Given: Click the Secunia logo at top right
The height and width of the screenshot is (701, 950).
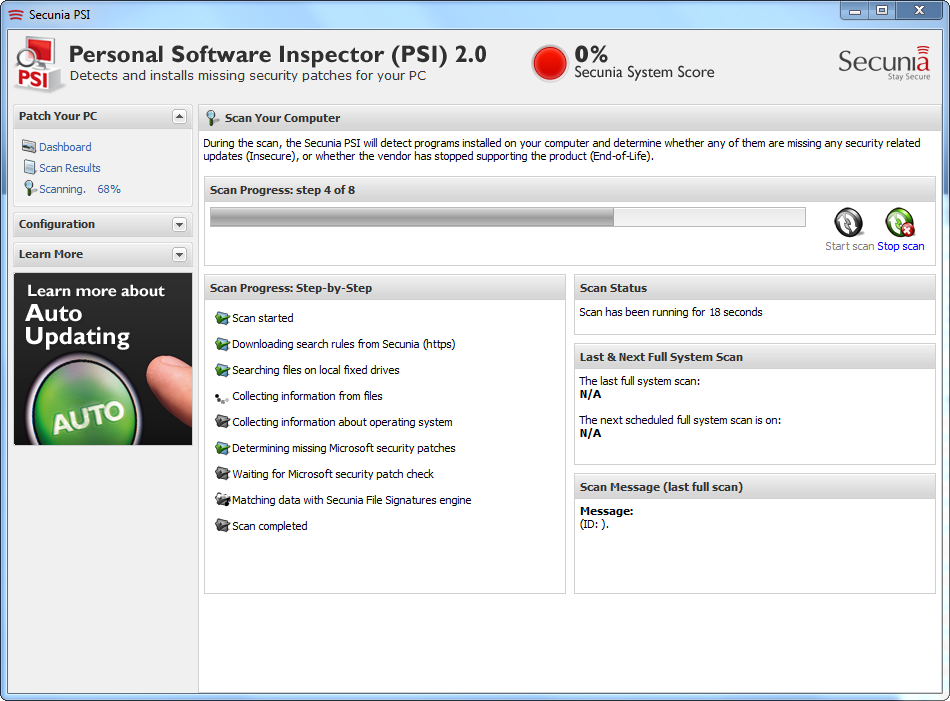Looking at the screenshot, I should click(x=884, y=63).
